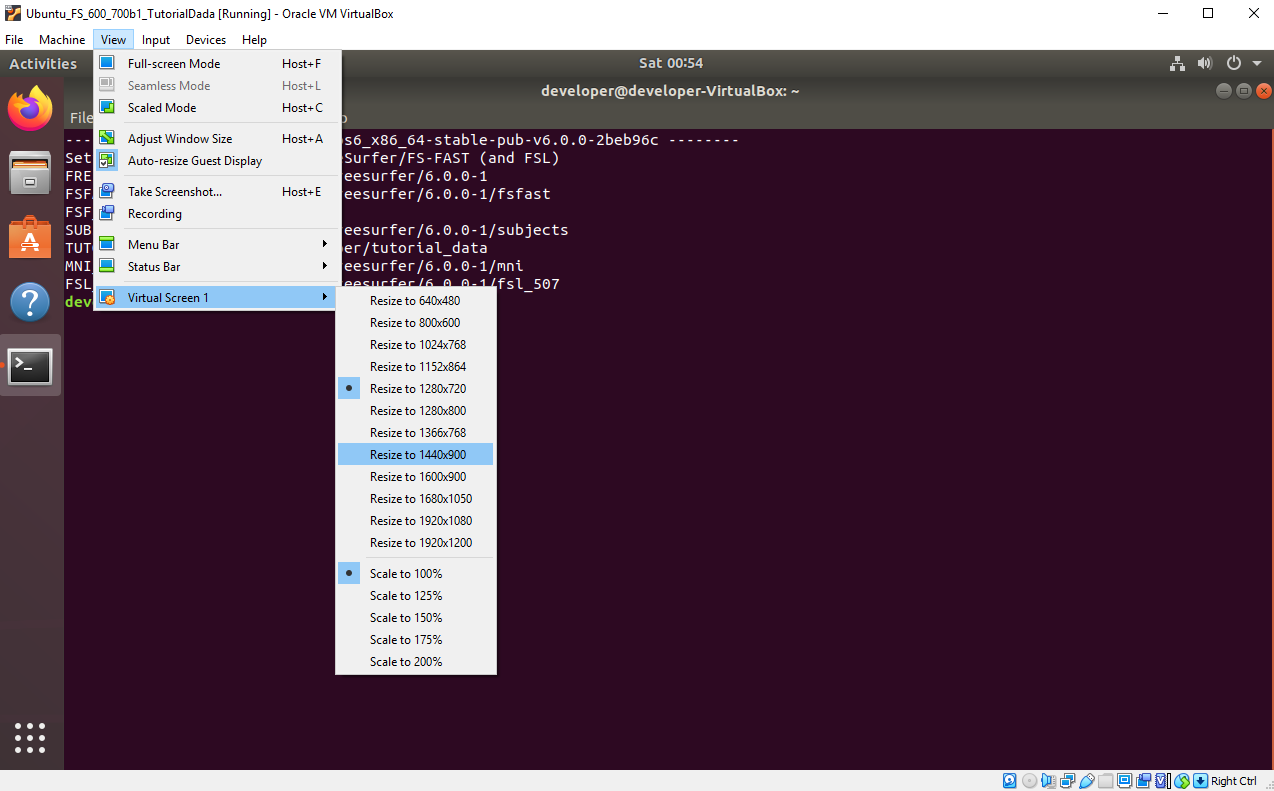Toggle Auto-resize Guest Display option
The height and width of the screenshot is (791, 1274).
click(194, 161)
